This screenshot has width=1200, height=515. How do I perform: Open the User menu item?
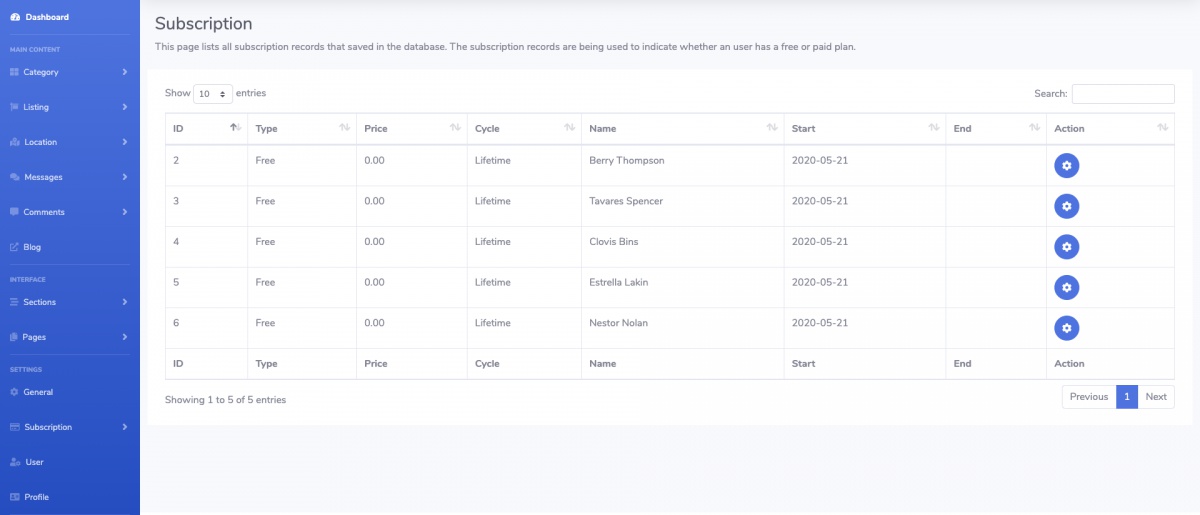click(34, 462)
